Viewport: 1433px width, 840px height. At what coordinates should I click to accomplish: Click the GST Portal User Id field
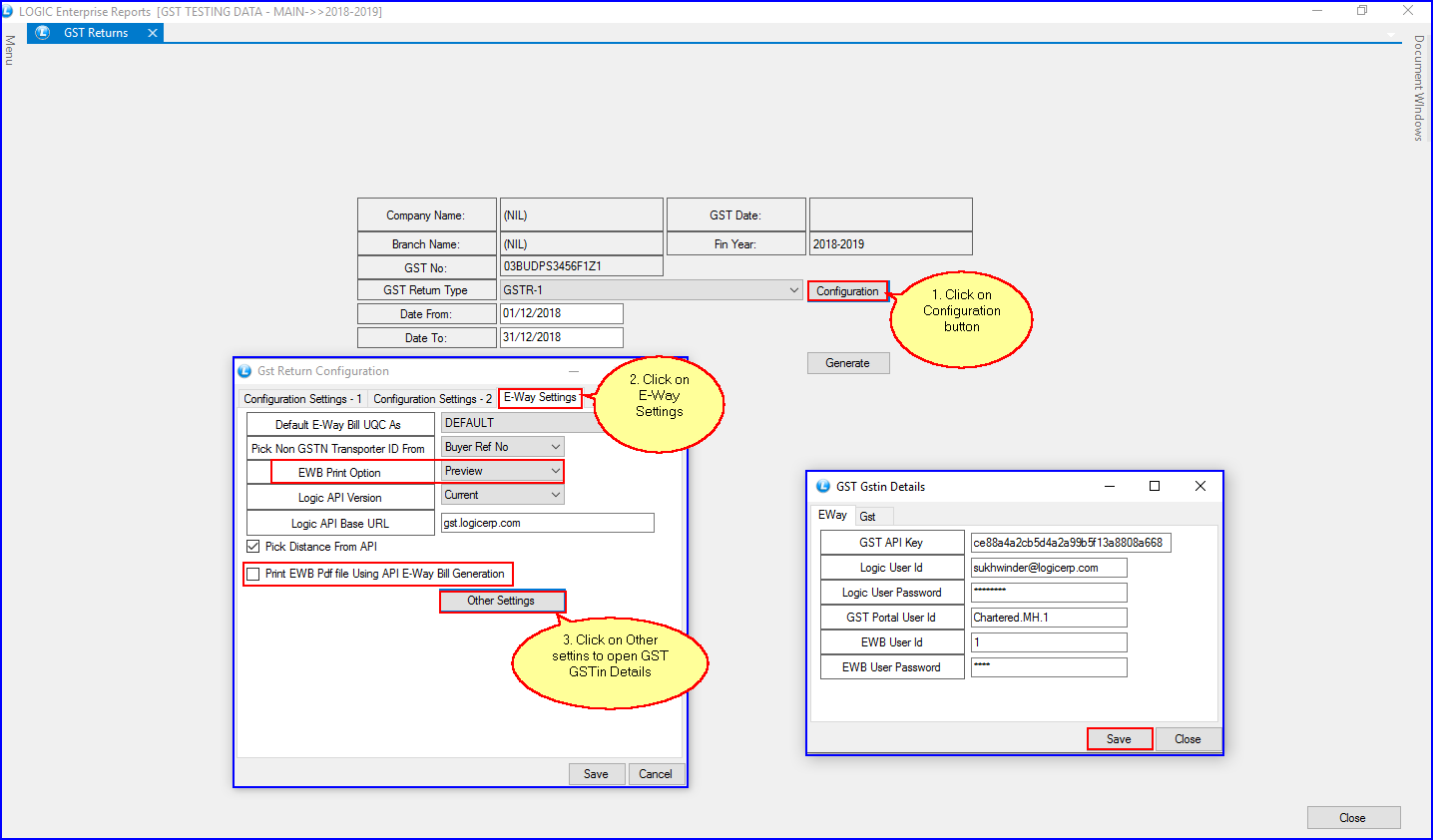[x=1049, y=618]
